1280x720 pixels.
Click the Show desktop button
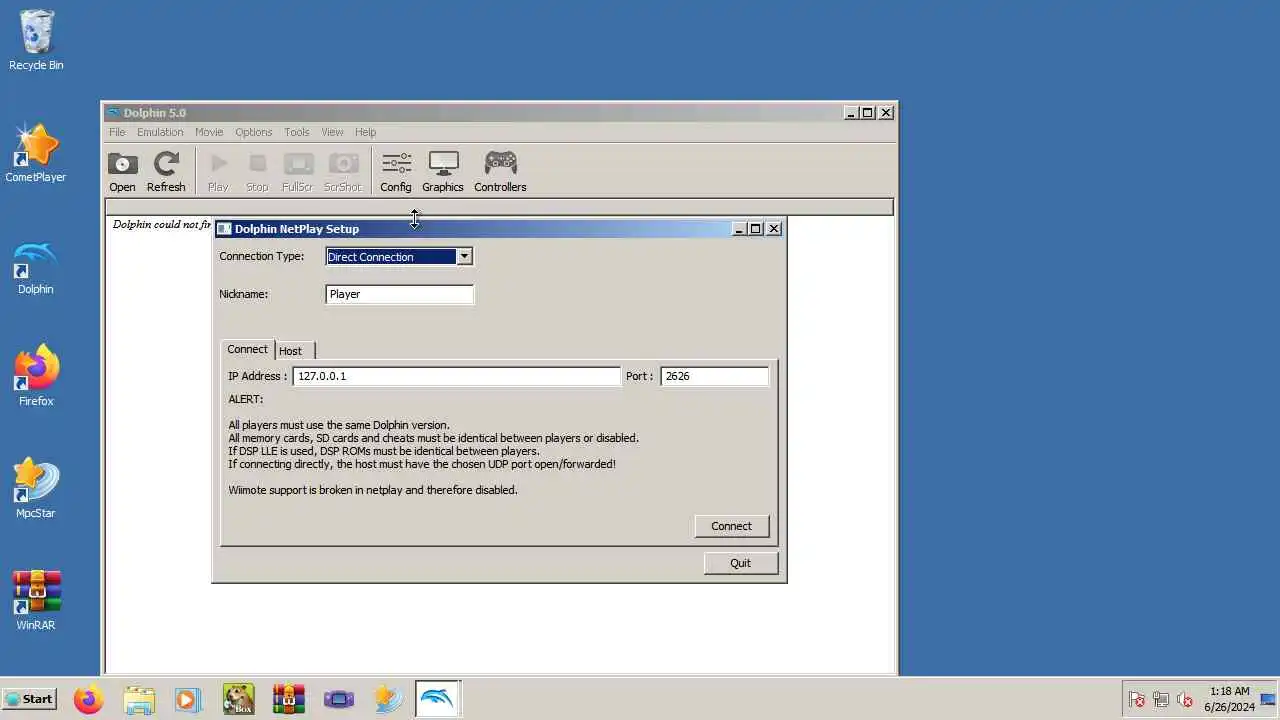coord(1269,699)
